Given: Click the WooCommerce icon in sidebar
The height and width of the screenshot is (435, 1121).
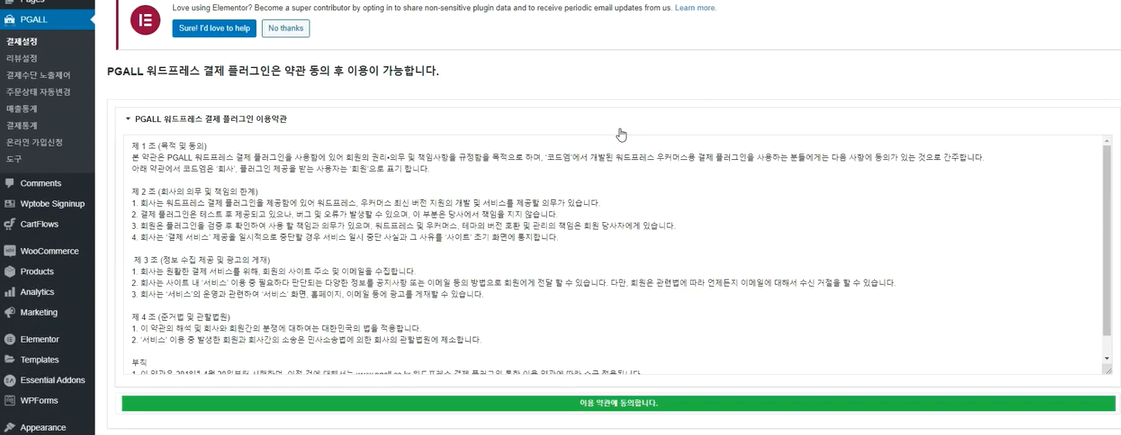Looking at the screenshot, I should pos(9,251).
